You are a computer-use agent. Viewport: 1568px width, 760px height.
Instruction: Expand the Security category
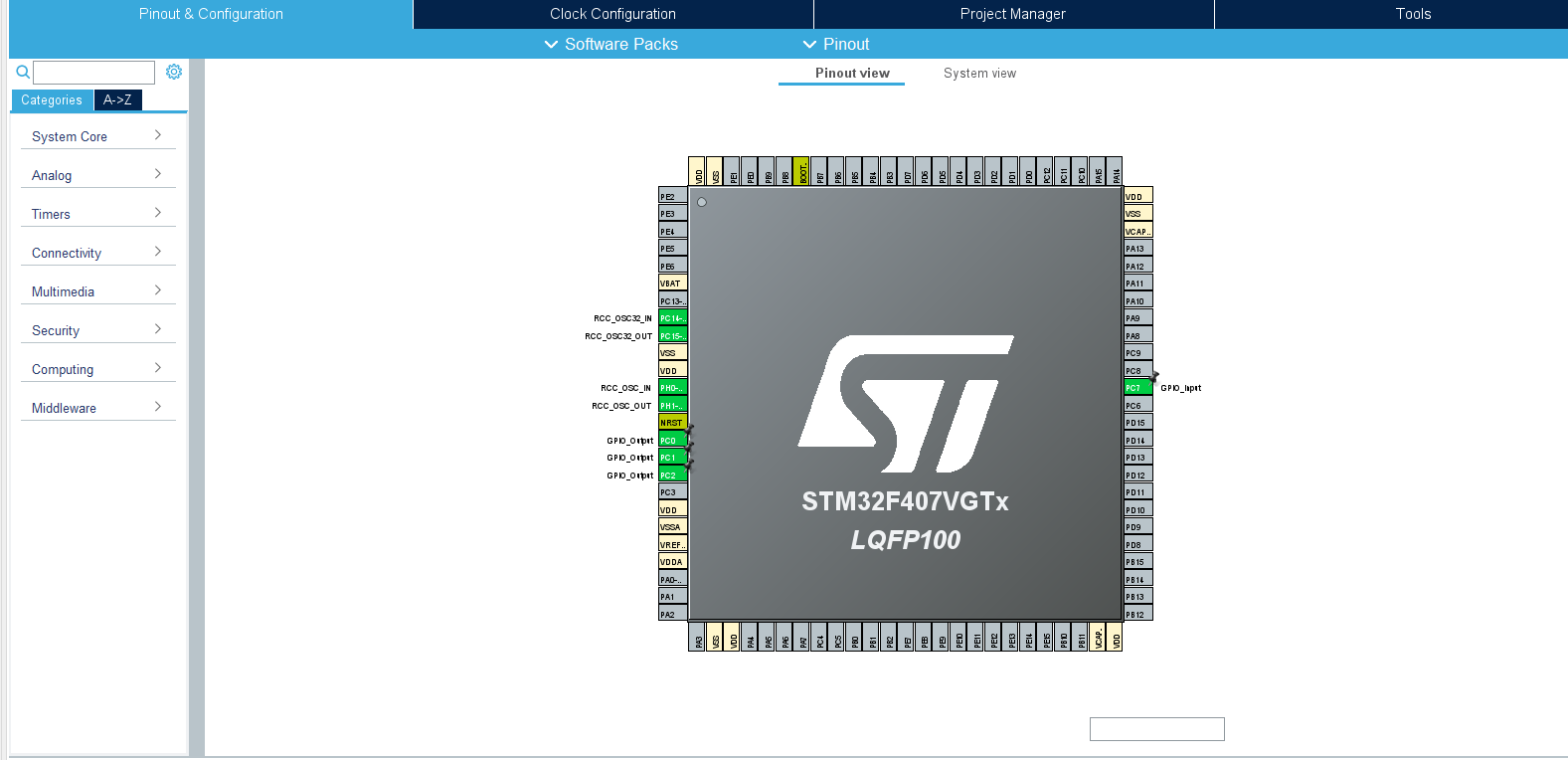click(x=97, y=330)
